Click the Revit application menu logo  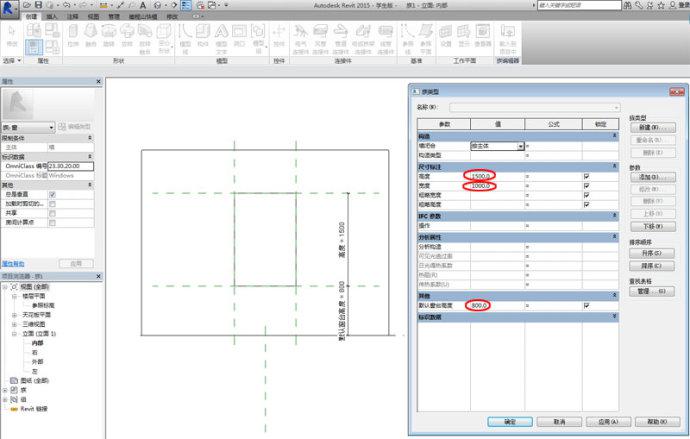coord(10,8)
